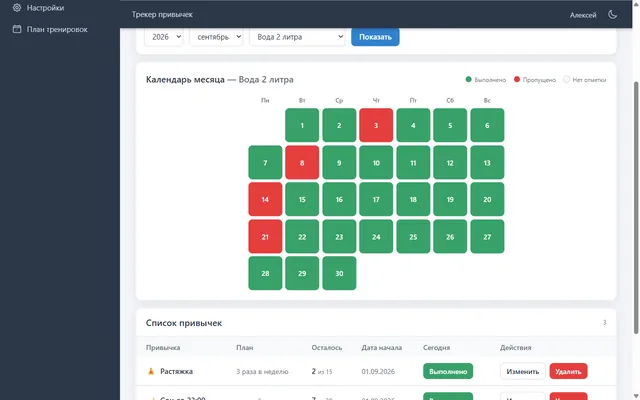Screen dimensions: 640x400
Task: Click the red Пропущено legend dot
Action: pos(517,79)
